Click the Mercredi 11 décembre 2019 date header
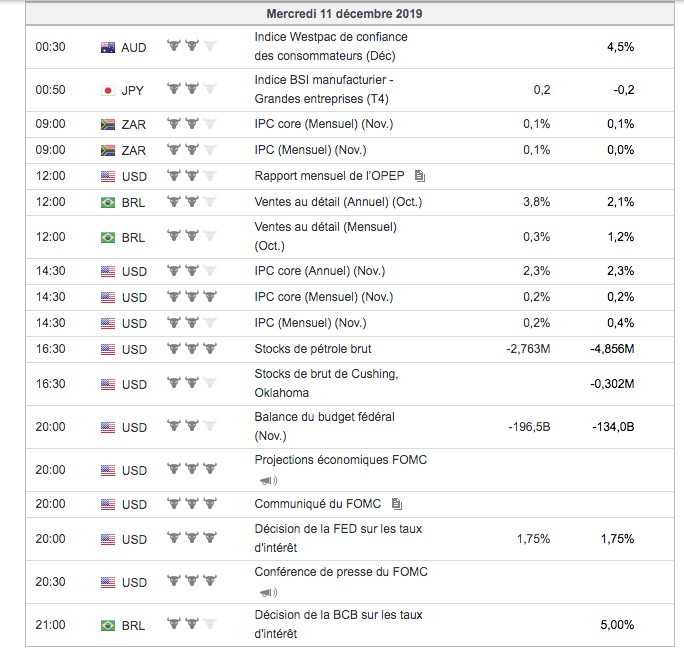This screenshot has height=664, width=684. click(x=344, y=13)
